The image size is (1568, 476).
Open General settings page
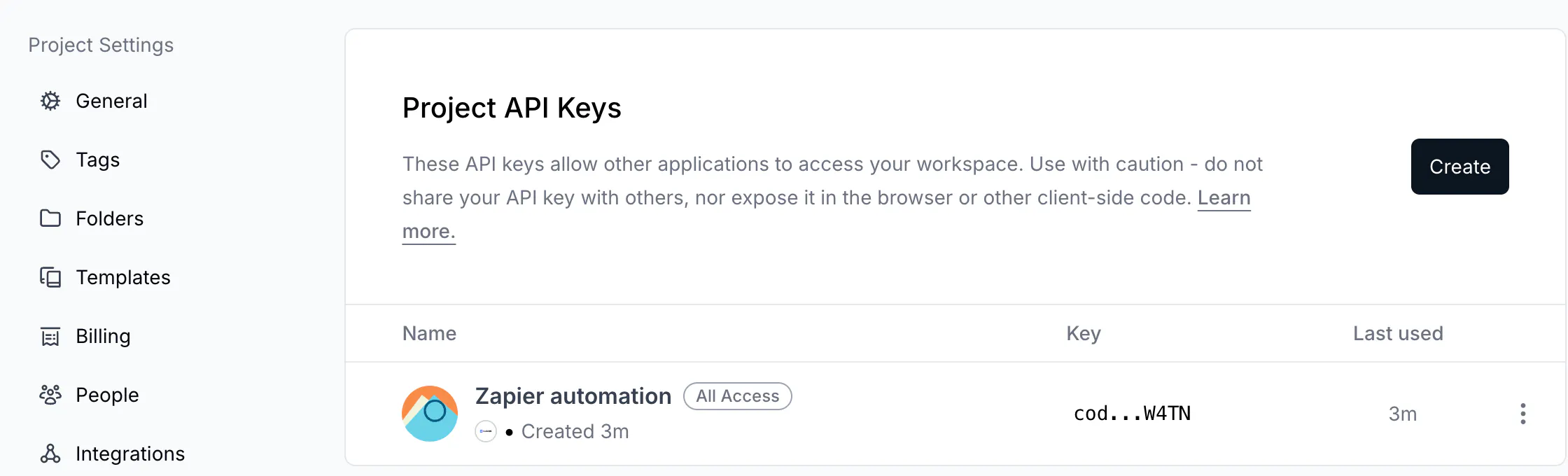click(x=111, y=101)
